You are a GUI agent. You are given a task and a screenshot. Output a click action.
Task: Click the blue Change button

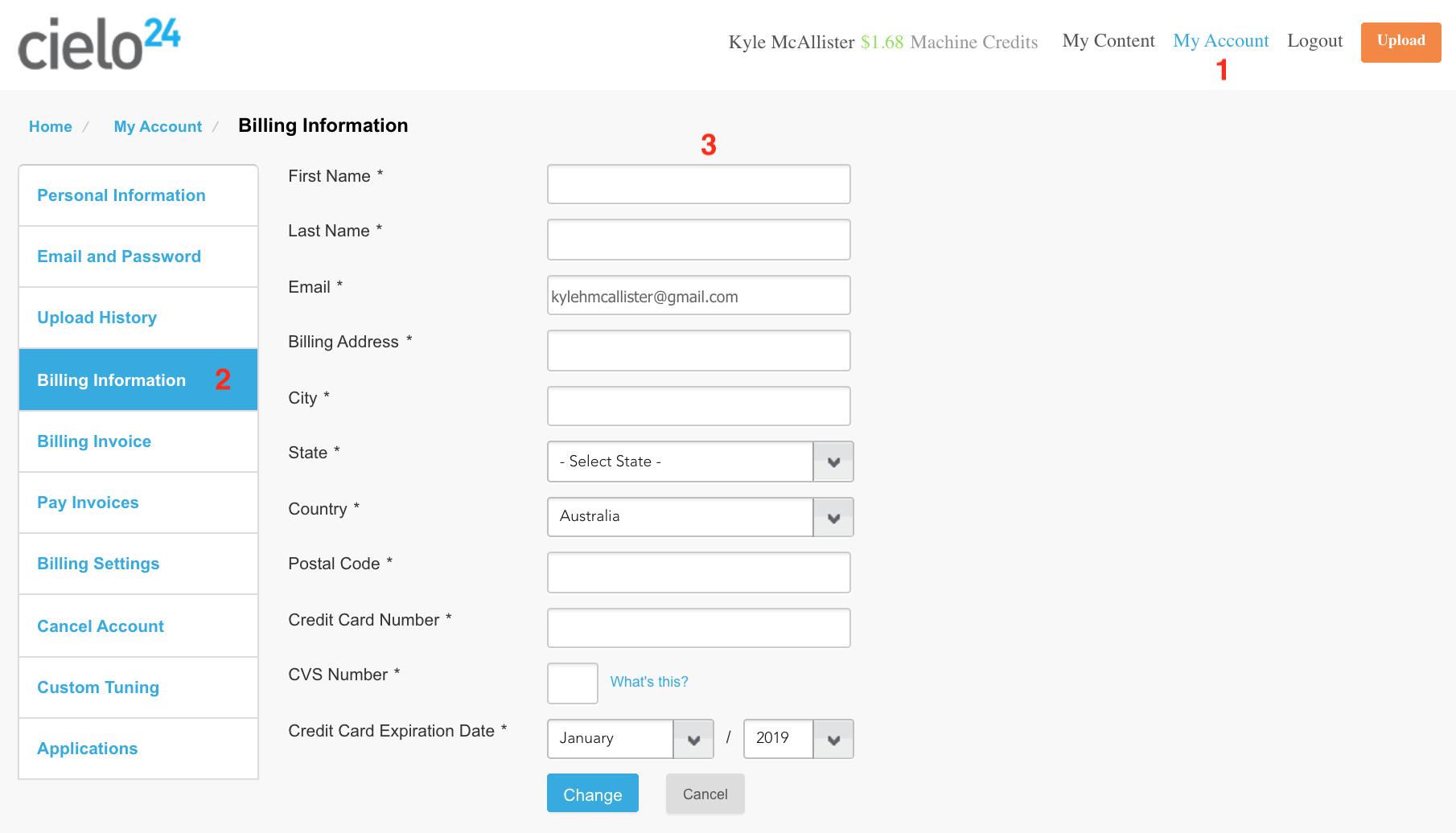(x=593, y=794)
